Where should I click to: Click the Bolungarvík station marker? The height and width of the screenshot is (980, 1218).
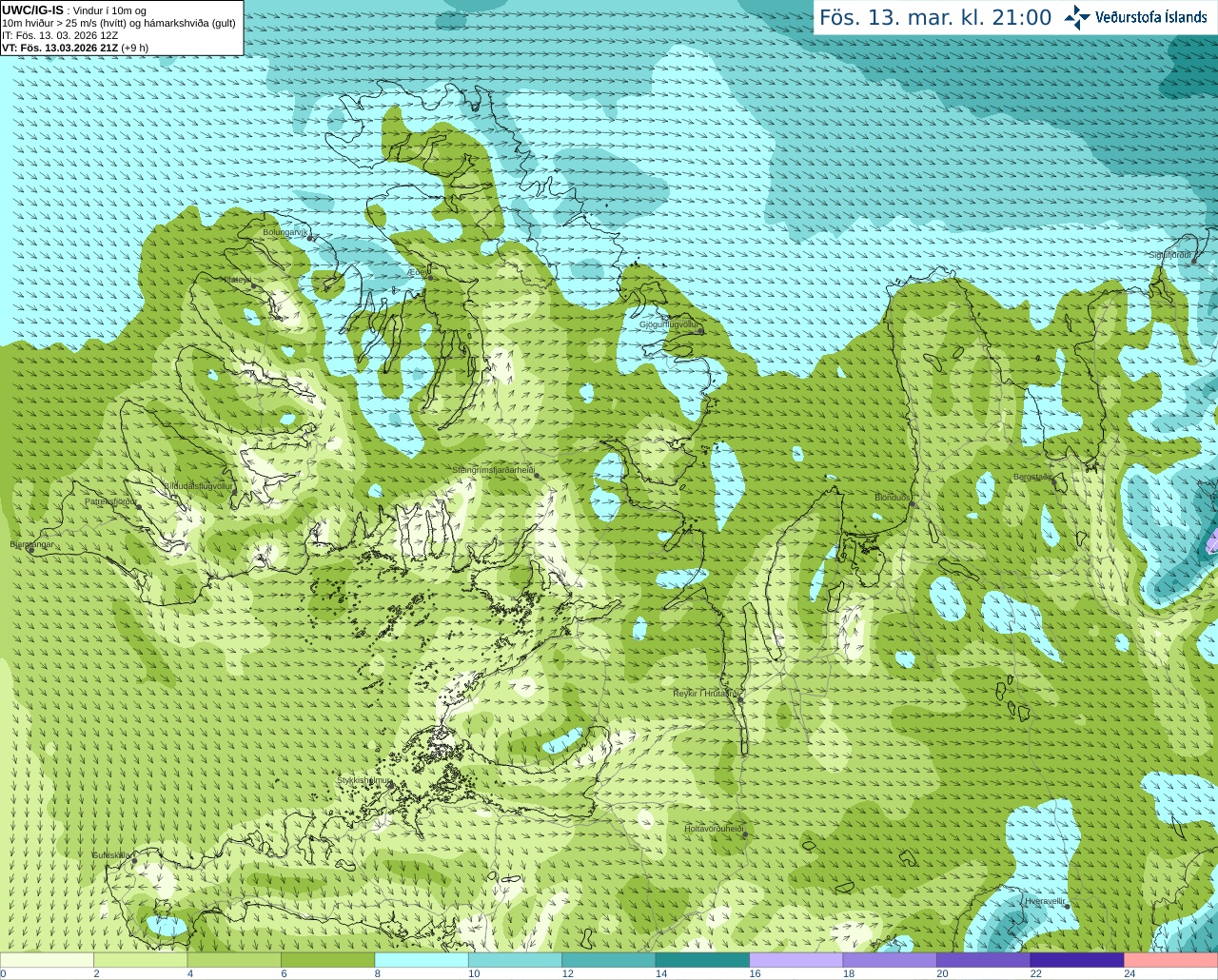[x=310, y=238]
